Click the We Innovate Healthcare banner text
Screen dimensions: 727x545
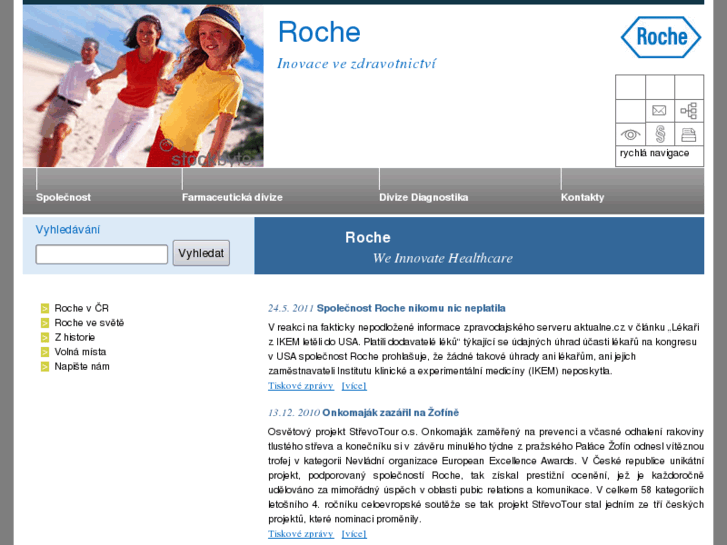click(443, 258)
